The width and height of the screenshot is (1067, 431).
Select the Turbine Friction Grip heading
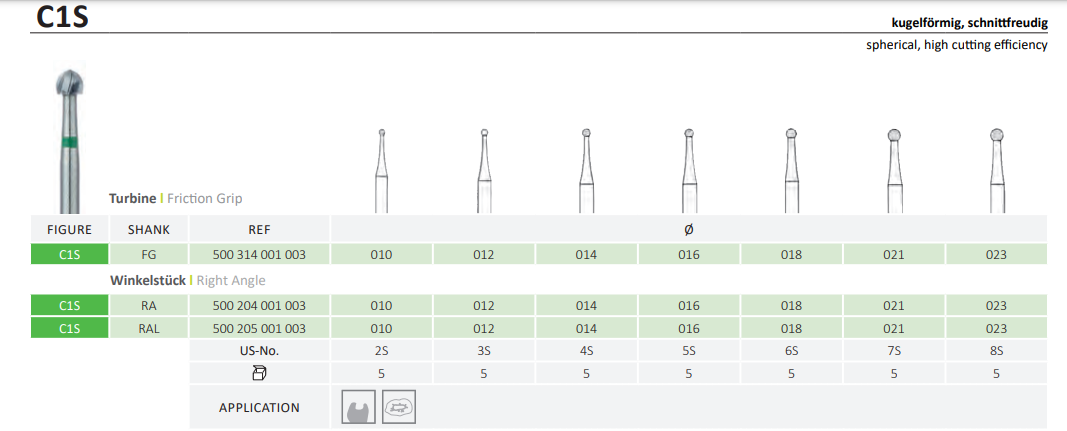[x=176, y=199]
